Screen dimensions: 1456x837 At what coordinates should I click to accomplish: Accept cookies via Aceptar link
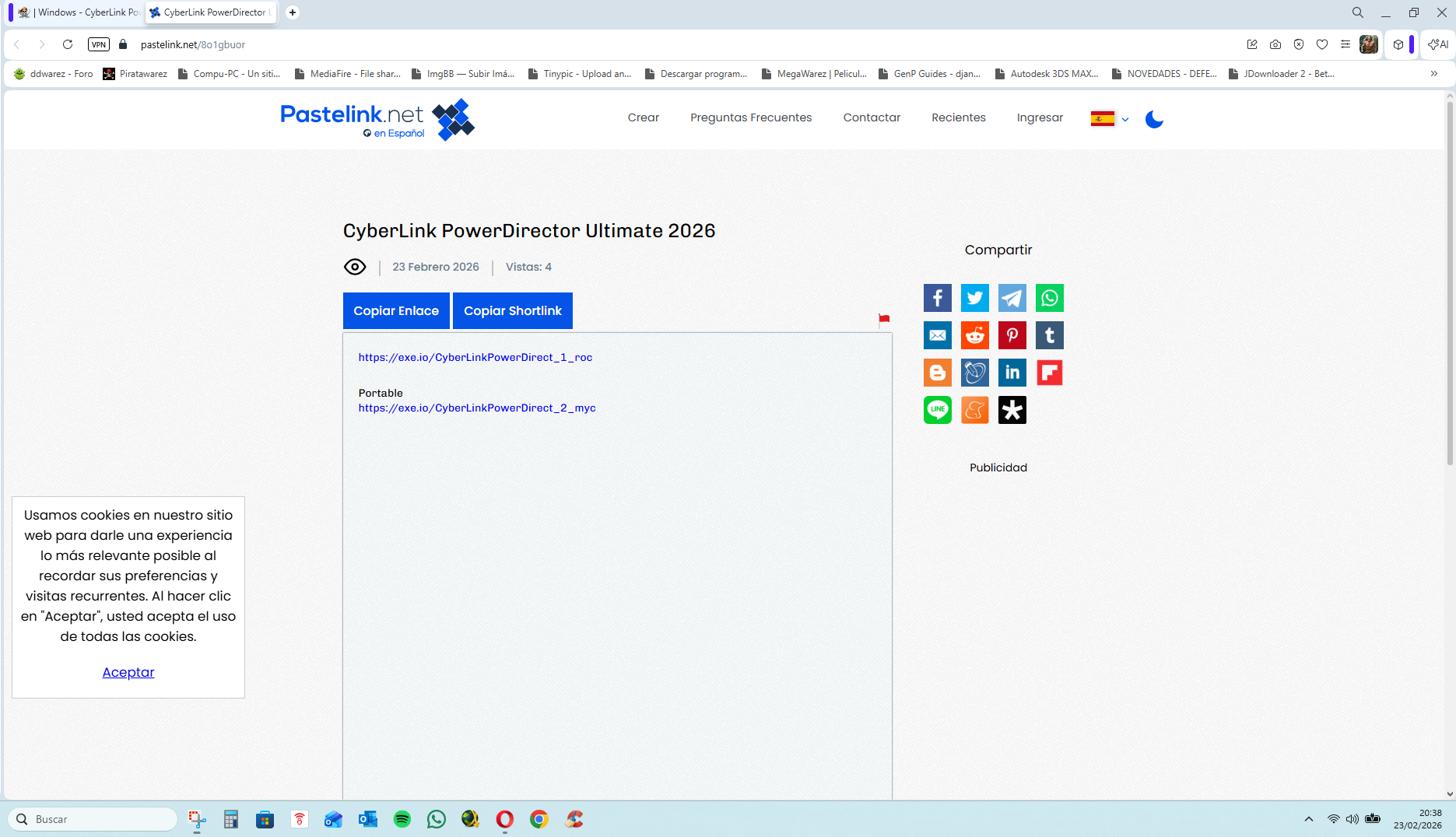(x=128, y=672)
